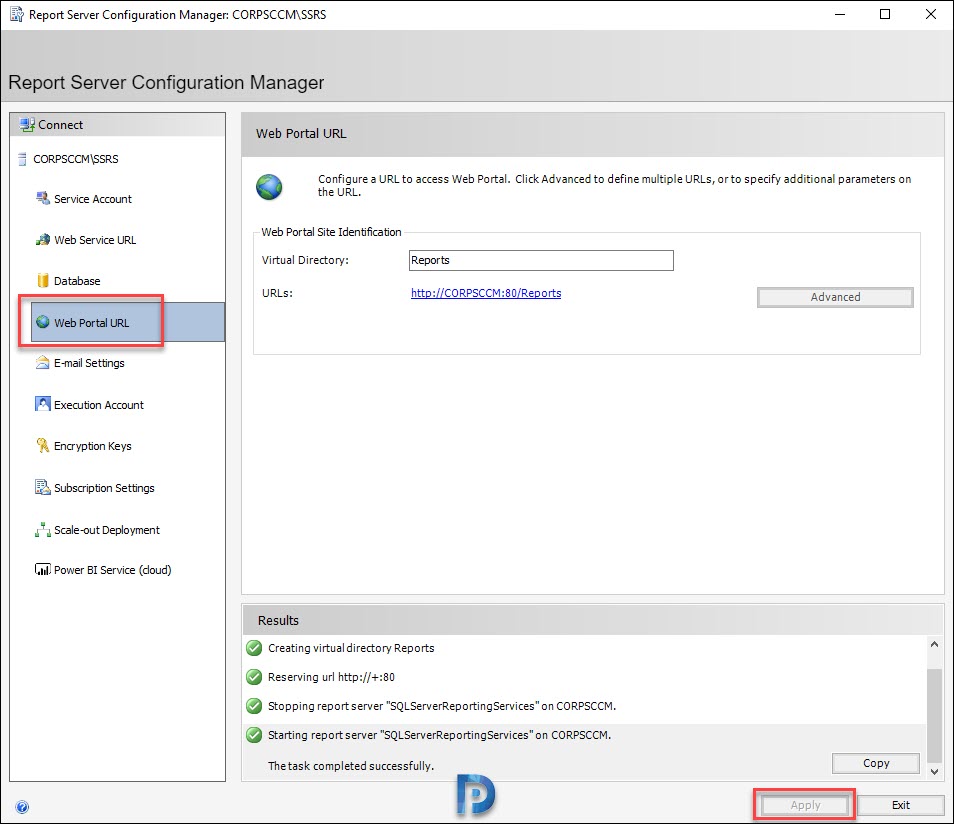Click the green check beside Creating virtual directory

[x=254, y=648]
